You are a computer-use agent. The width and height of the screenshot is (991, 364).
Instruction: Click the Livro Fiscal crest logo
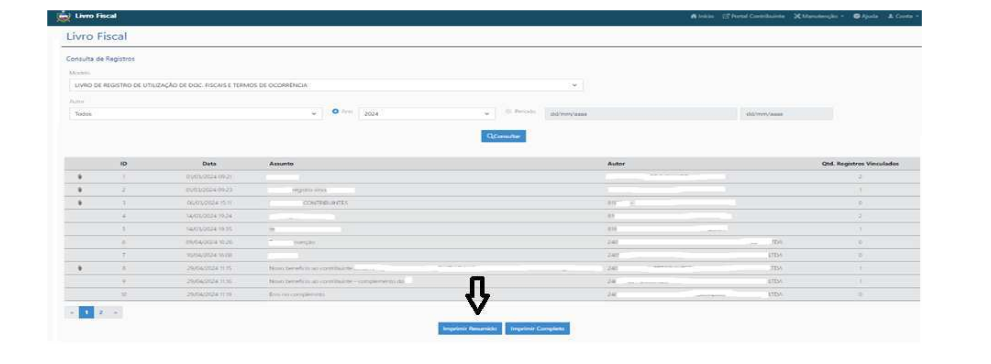click(x=63, y=16)
